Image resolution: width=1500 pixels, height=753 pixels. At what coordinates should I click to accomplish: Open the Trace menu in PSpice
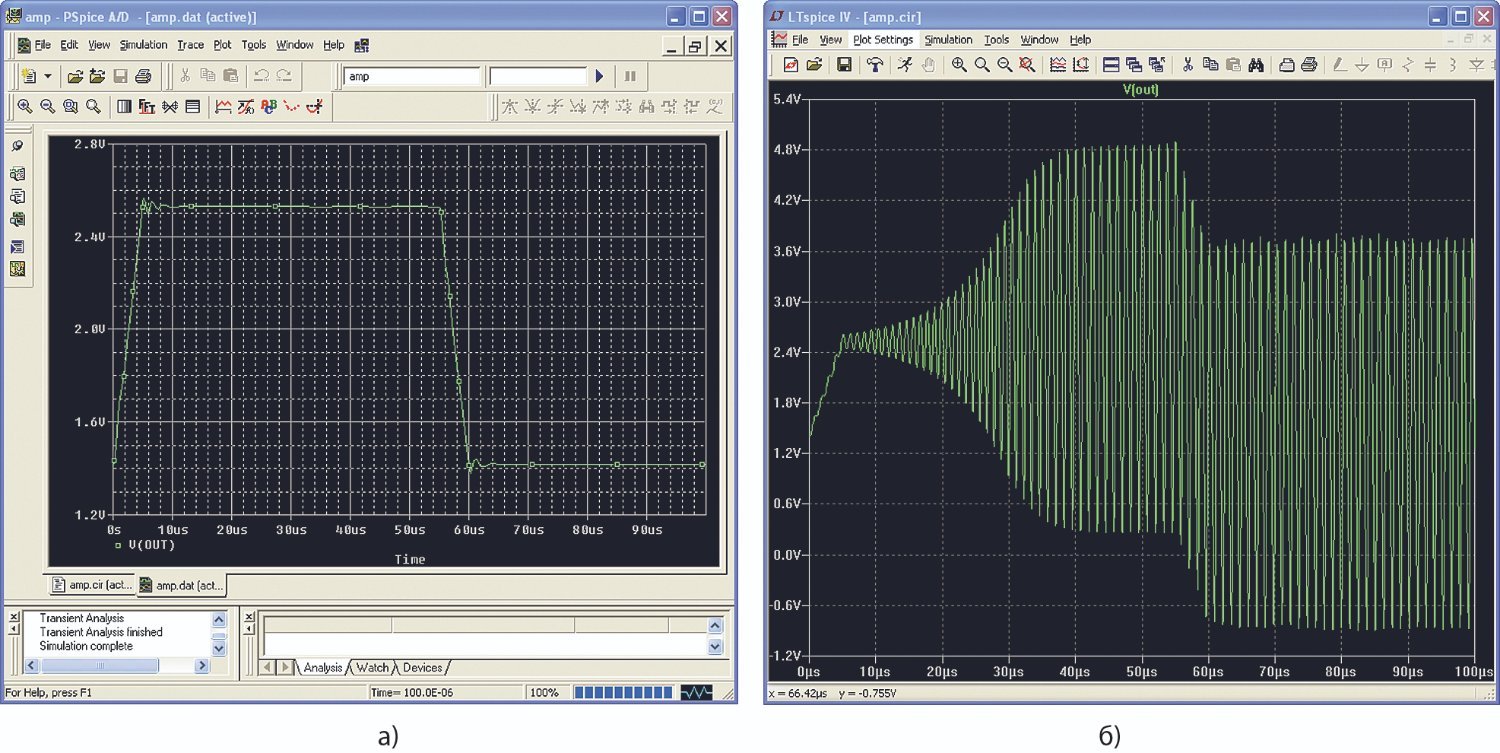(190, 45)
